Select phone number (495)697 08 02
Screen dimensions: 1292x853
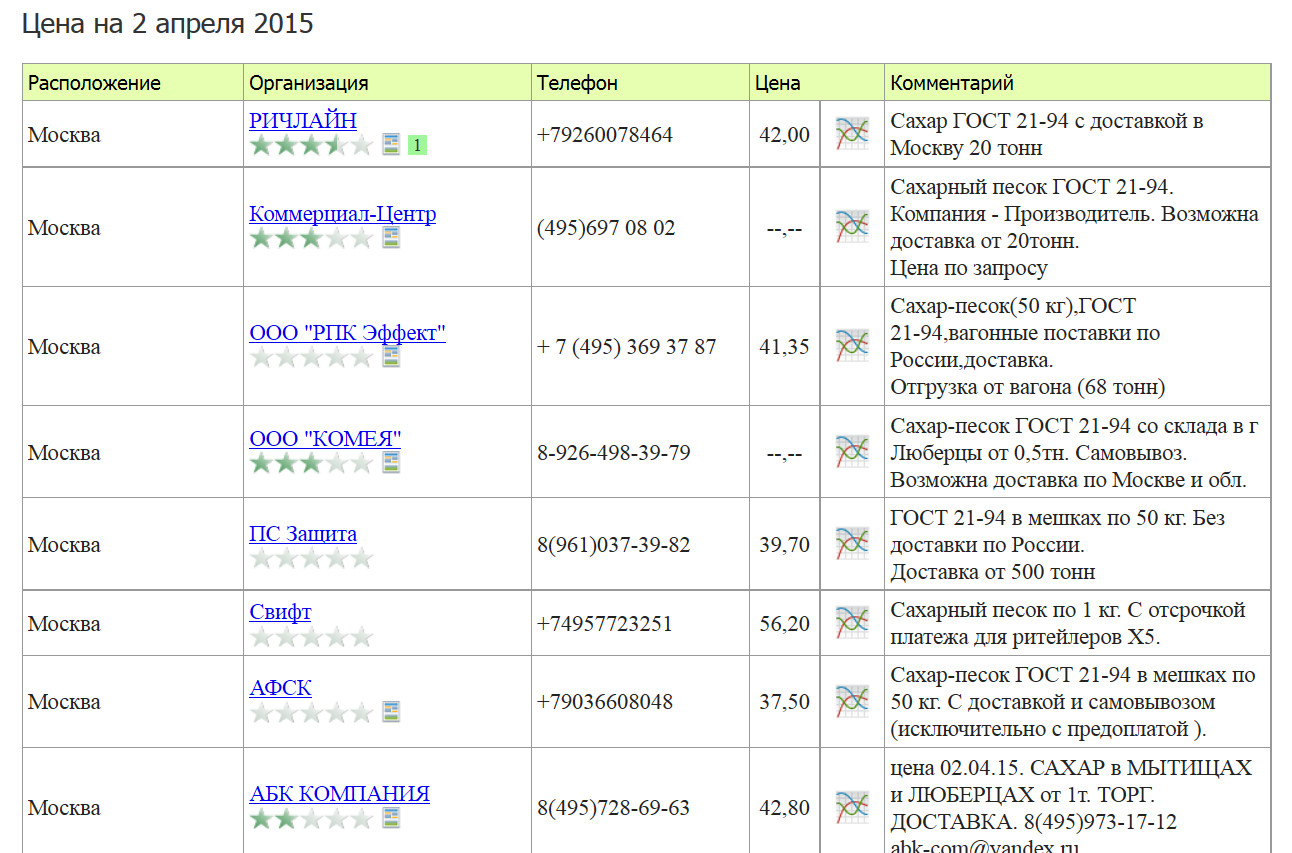click(606, 228)
